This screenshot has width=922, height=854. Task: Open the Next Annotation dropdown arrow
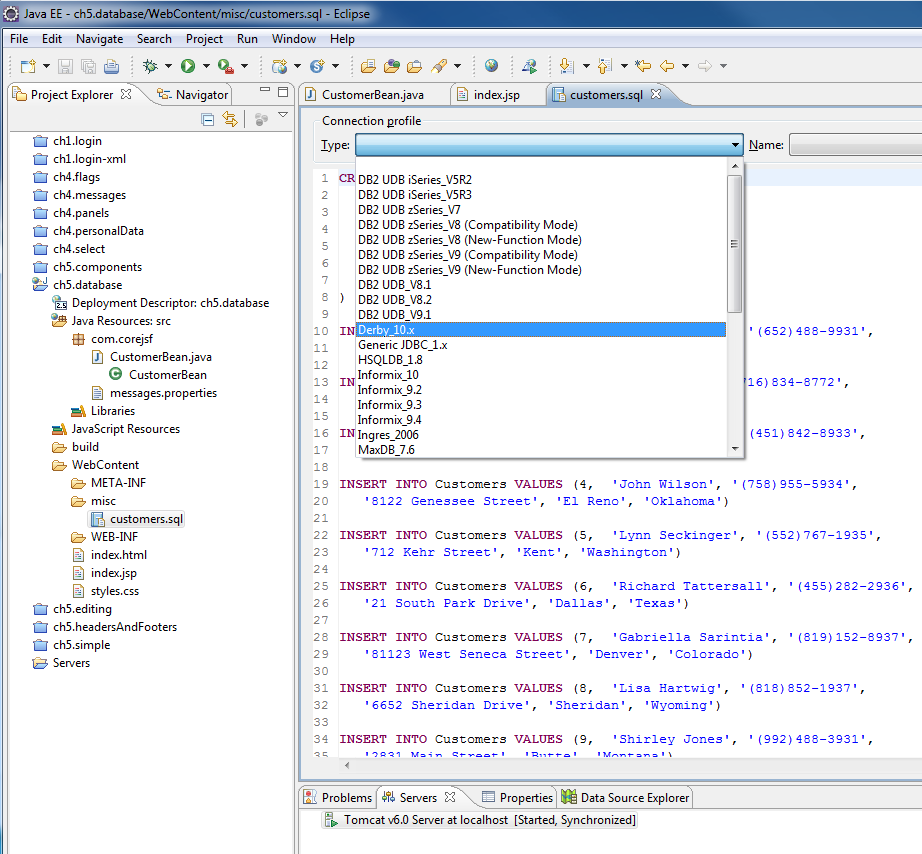point(586,66)
